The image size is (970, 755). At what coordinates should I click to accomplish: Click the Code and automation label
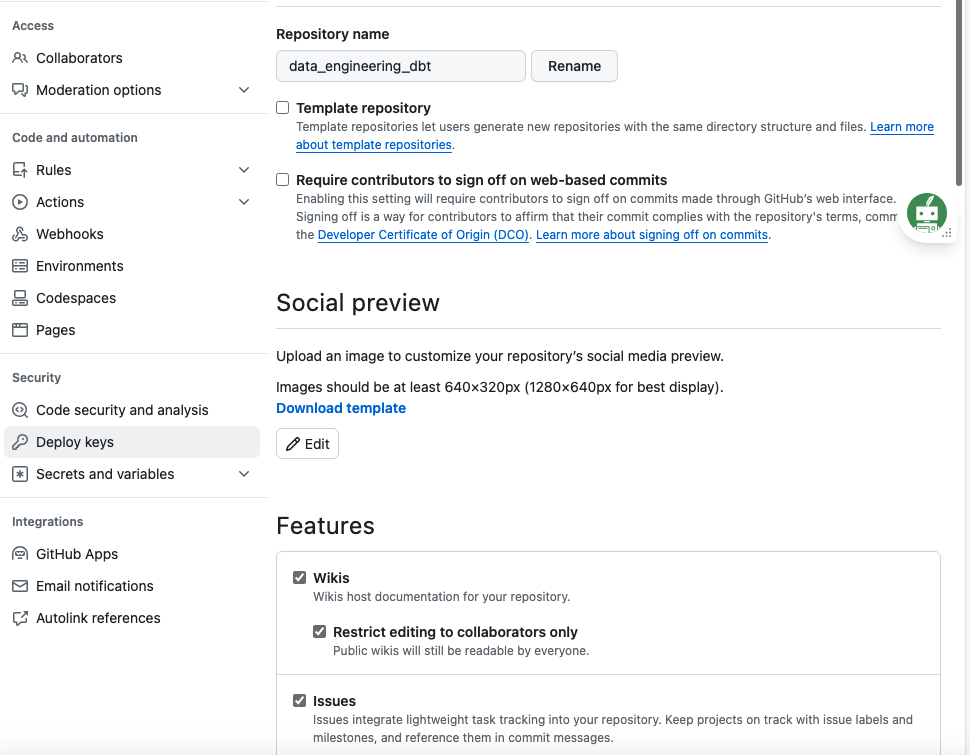click(x=75, y=138)
